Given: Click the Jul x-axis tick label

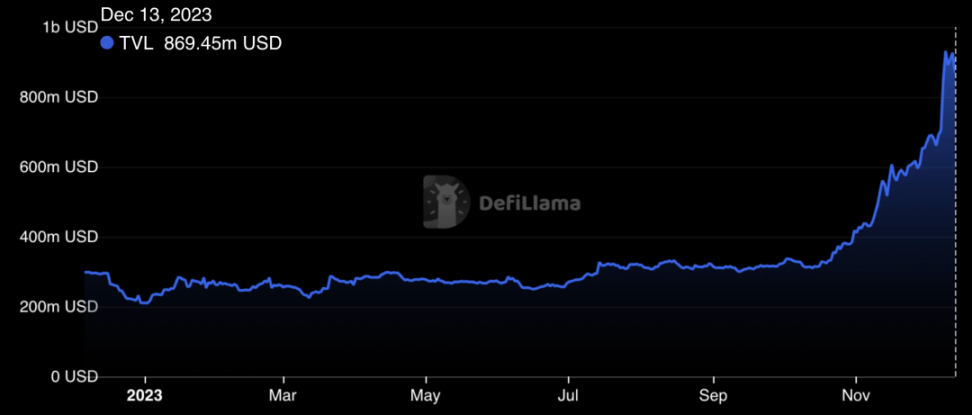Looking at the screenshot, I should coord(568,396).
